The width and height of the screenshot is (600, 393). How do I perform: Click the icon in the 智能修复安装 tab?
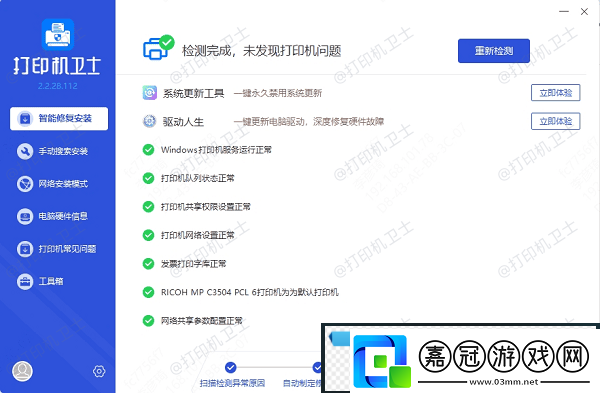pyautogui.click(x=25, y=119)
